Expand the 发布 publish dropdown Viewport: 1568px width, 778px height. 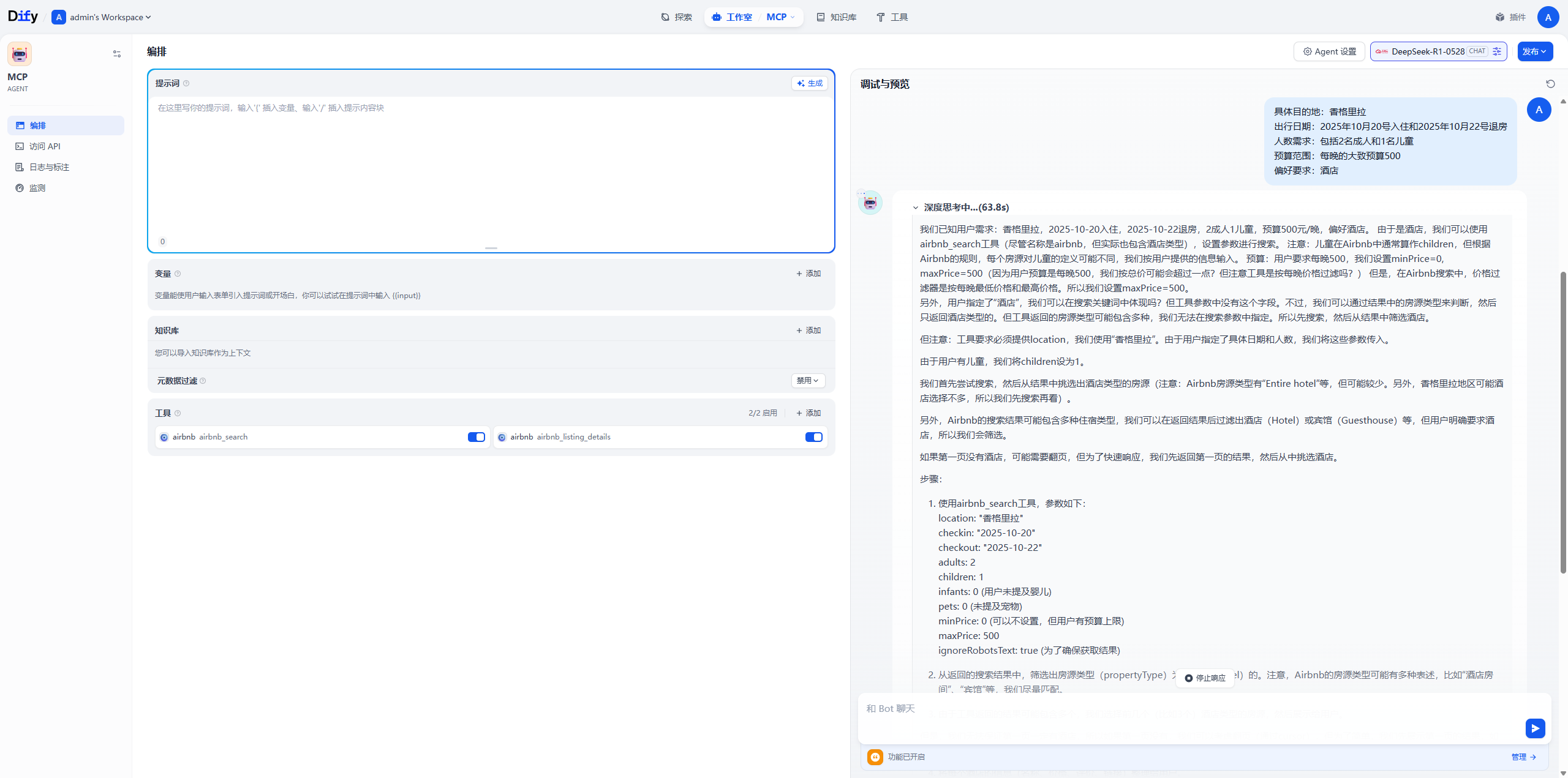click(1534, 51)
